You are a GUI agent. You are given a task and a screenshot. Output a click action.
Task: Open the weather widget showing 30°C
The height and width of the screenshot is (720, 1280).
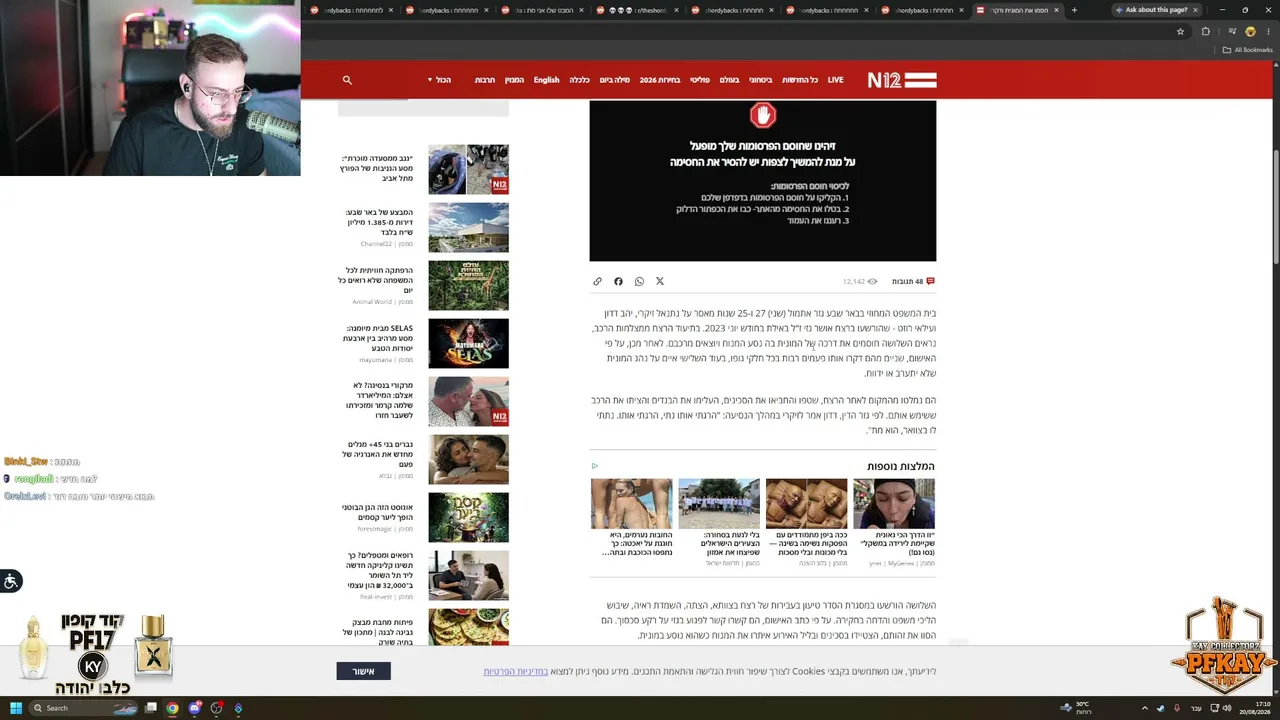[x=1076, y=708]
